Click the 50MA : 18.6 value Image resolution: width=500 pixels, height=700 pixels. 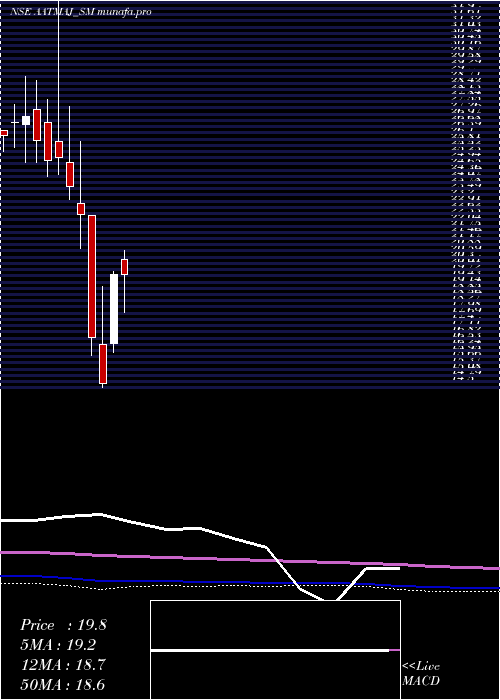click(x=63, y=685)
